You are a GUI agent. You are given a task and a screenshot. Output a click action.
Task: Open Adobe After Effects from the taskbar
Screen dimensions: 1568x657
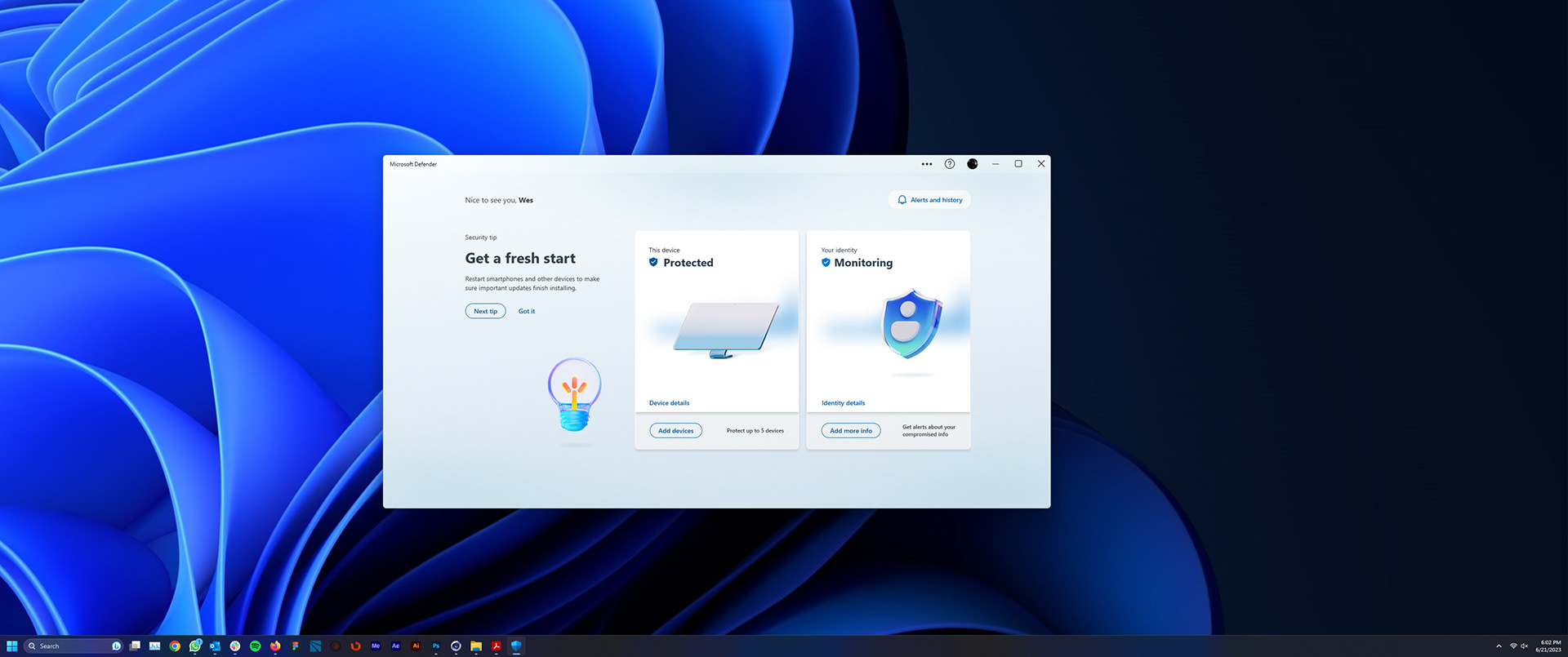tap(395, 646)
